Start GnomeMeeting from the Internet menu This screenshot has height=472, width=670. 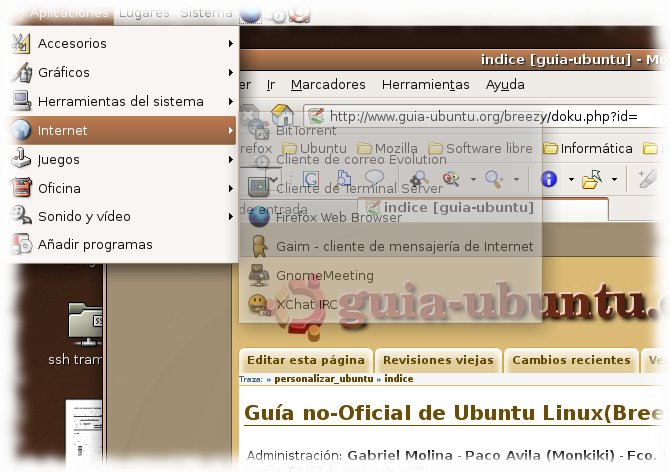pyautogui.click(x=323, y=275)
